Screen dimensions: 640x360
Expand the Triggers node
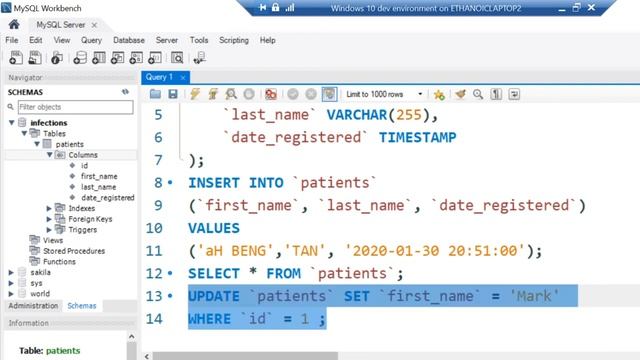point(49,229)
